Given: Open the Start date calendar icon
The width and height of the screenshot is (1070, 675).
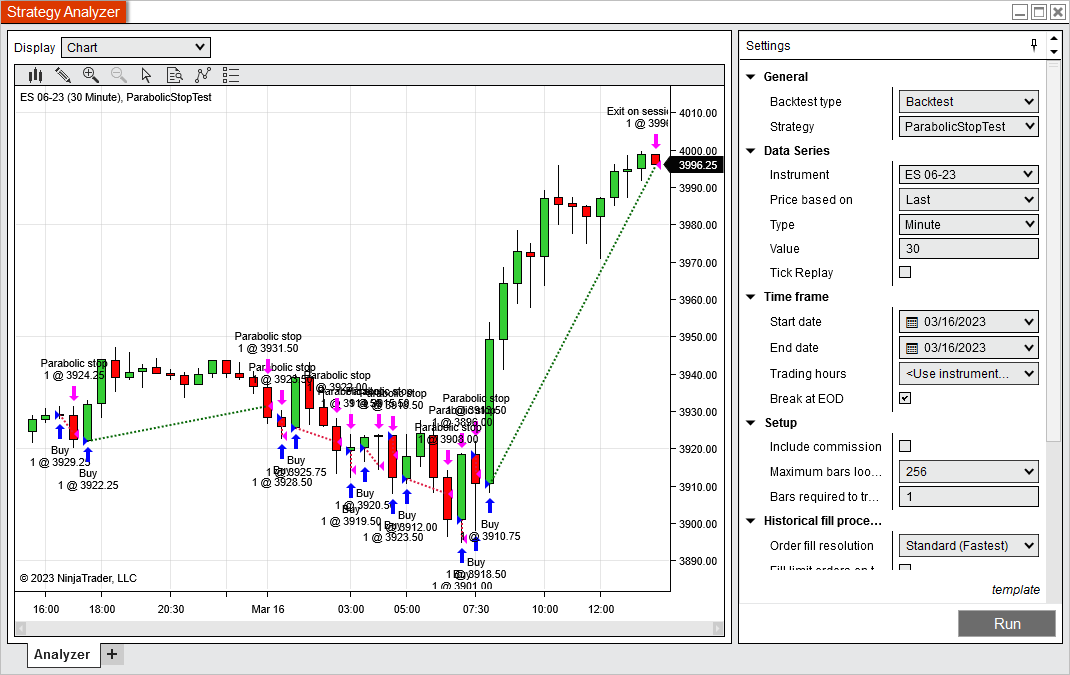Looking at the screenshot, I should pos(912,322).
